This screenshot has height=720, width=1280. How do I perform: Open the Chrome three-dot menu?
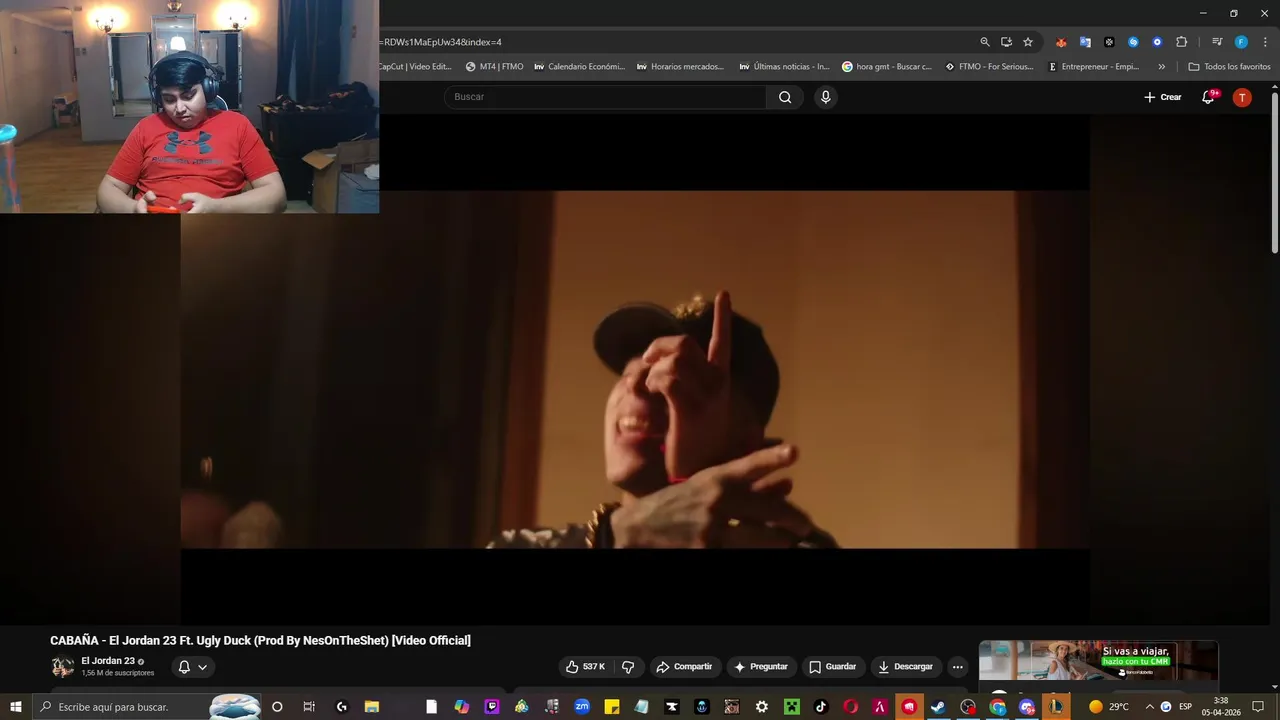click(1265, 42)
